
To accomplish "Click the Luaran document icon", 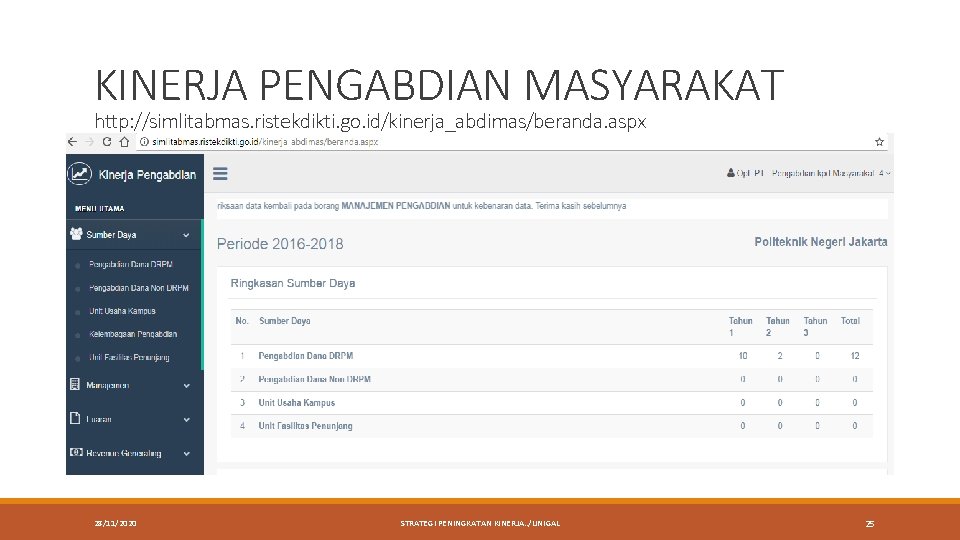I will [x=75, y=418].
